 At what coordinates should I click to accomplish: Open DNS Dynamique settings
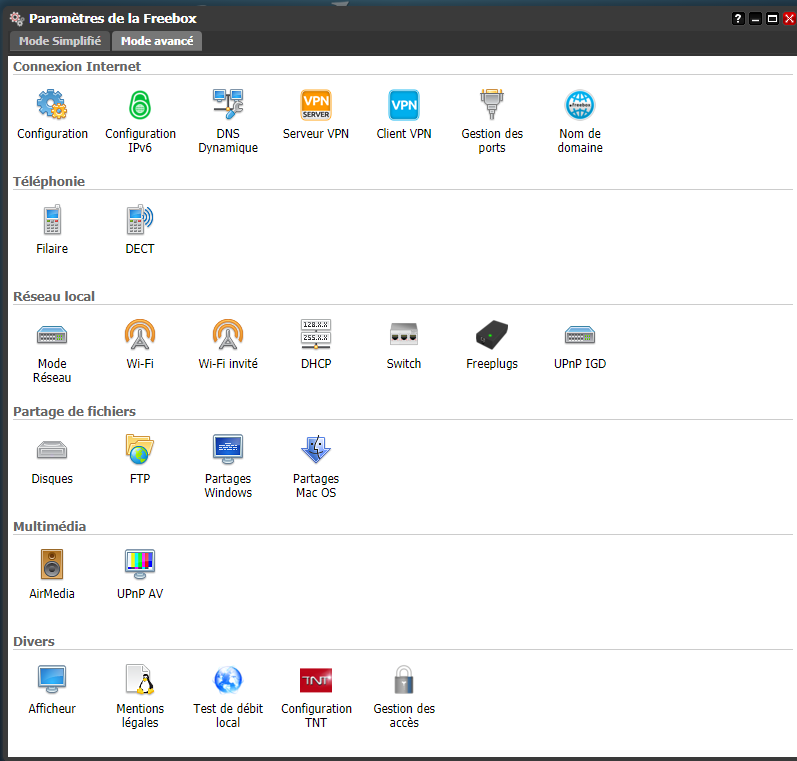click(x=228, y=105)
